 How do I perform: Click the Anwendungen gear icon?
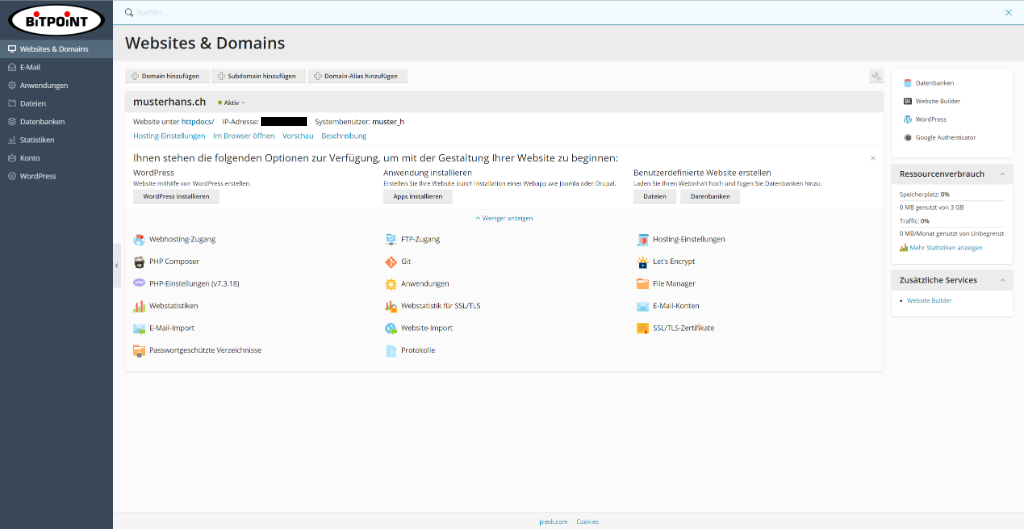pos(391,284)
